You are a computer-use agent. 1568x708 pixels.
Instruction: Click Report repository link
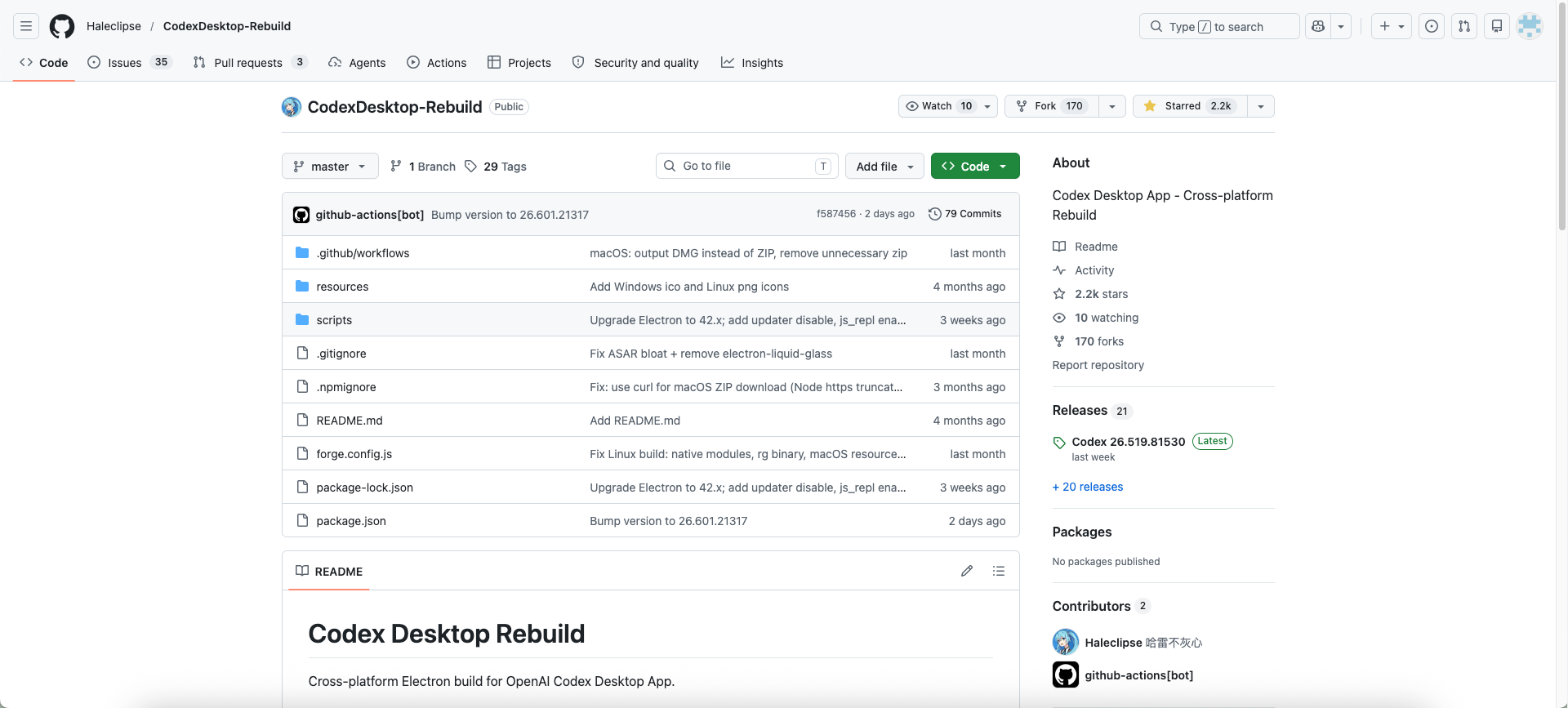coord(1098,365)
